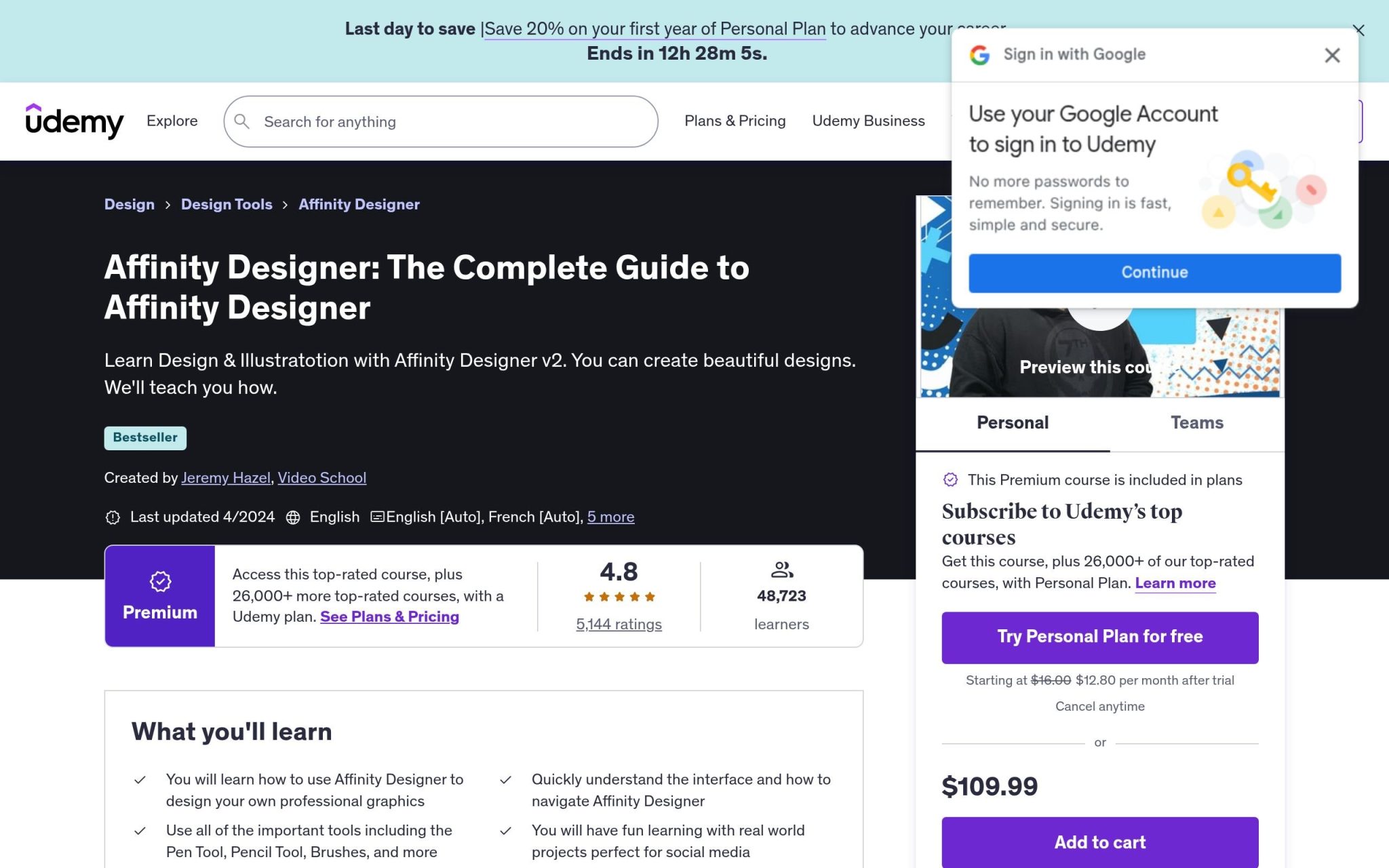Click 'Last updated 4/2024' text

coord(202,517)
